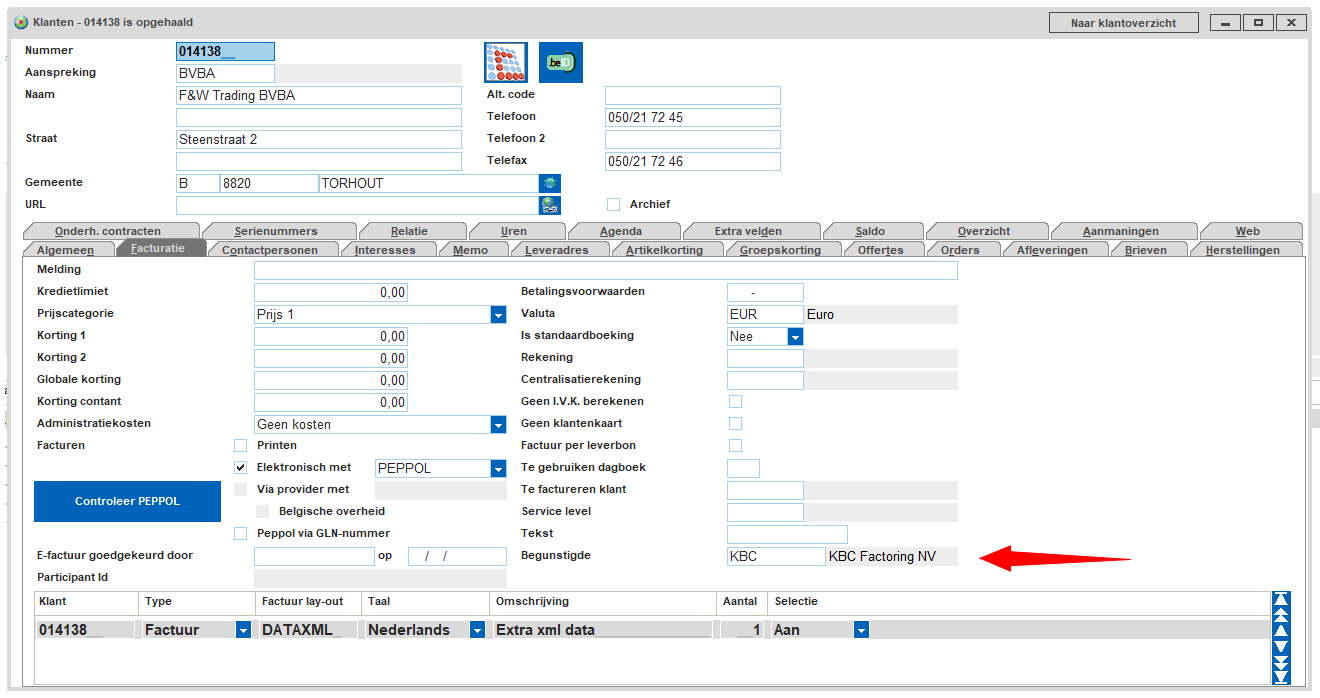Jump to last row with bottom arrow
1320x698 pixels.
1281,677
